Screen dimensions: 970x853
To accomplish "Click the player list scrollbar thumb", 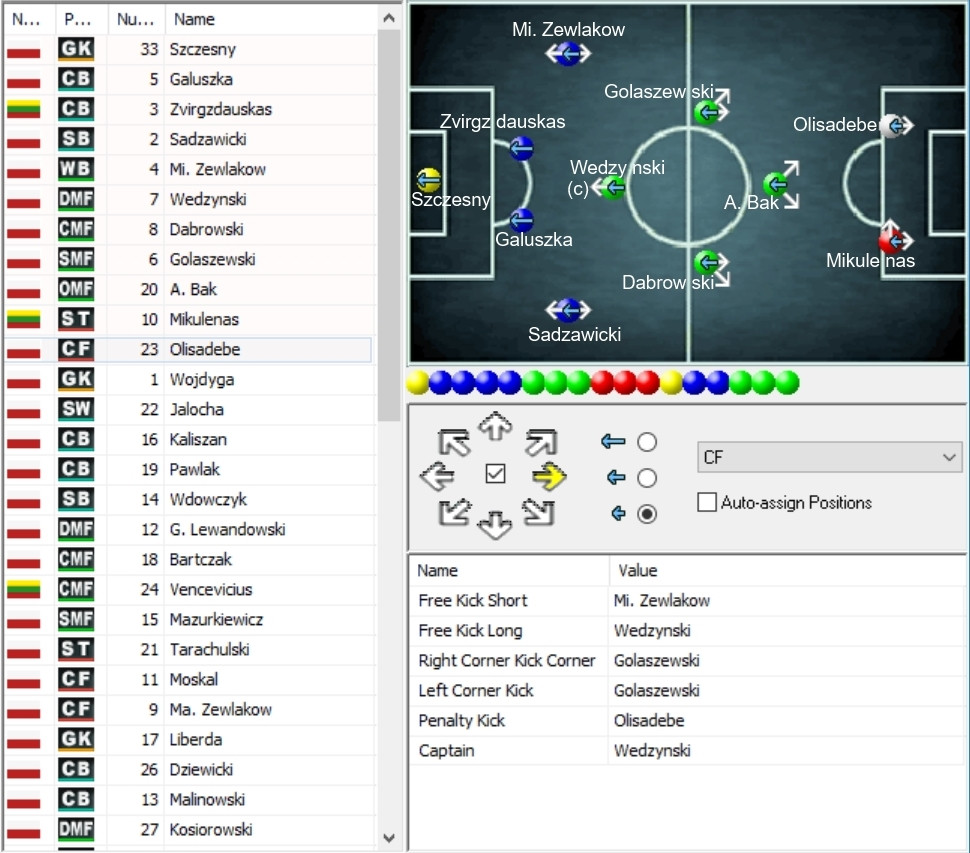I will coord(389,226).
